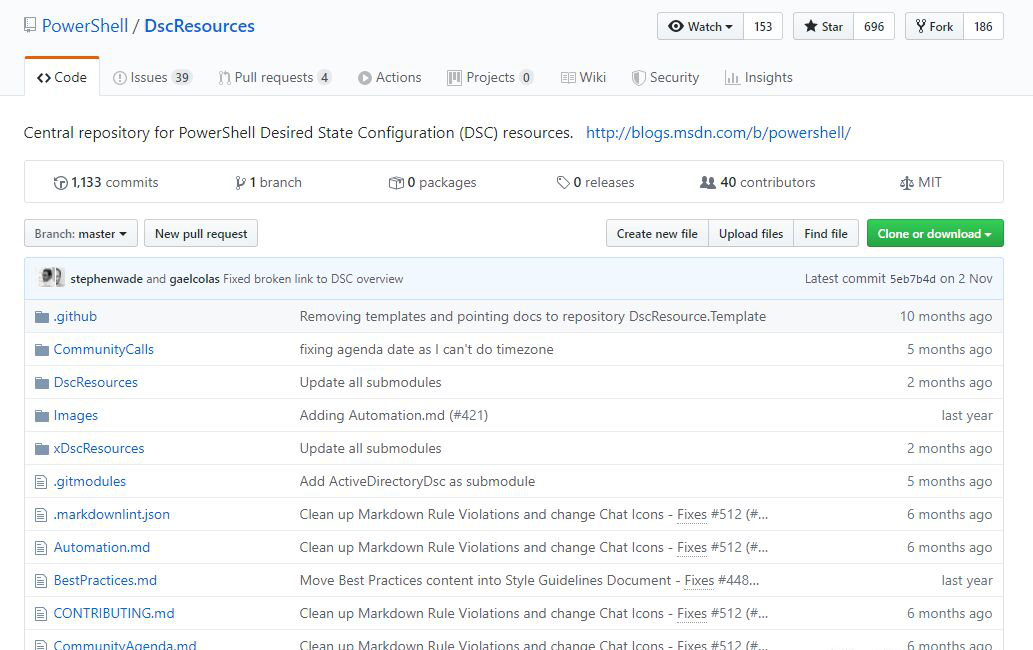1033x650 pixels.
Task: Click the file icon for .markdownlint.json
Action: click(41, 515)
